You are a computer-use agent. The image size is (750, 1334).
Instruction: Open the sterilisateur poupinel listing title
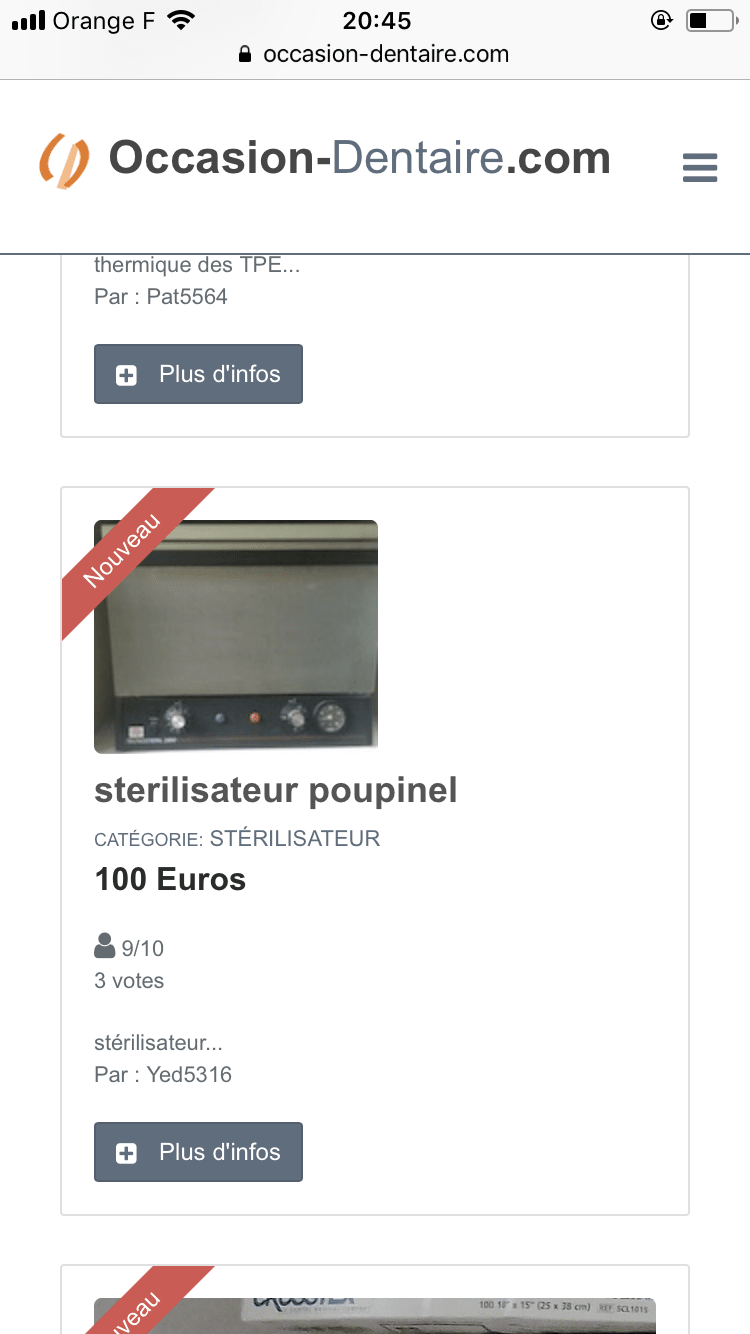[x=275, y=790]
